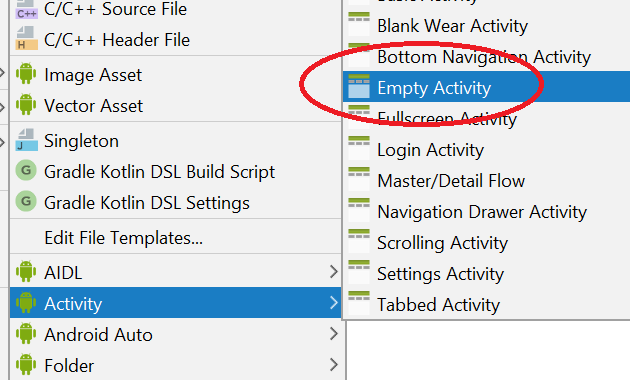The height and width of the screenshot is (380, 630).
Task: Open Edit File Templates...
Action: click(x=176, y=238)
